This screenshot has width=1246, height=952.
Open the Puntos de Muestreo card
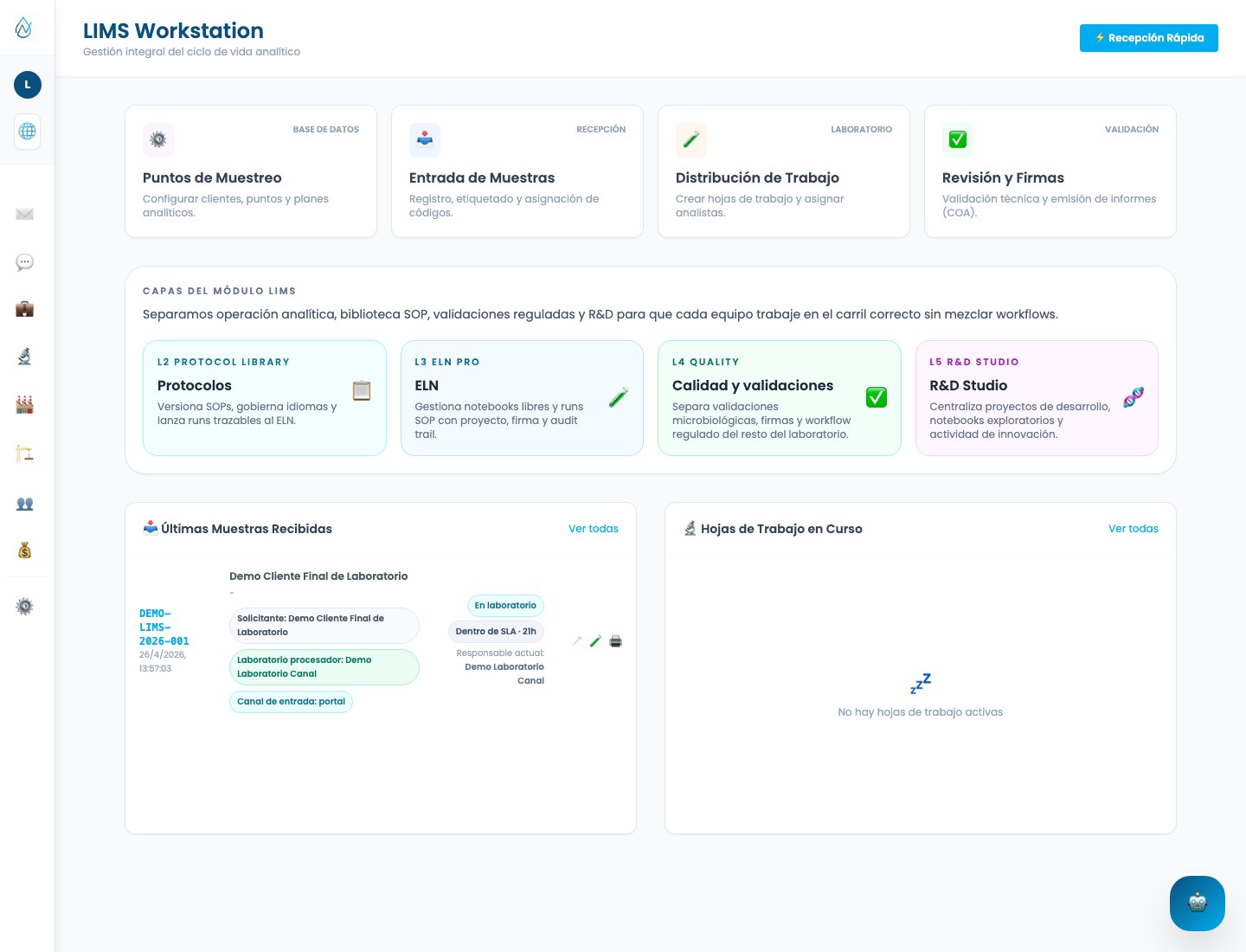coord(251,171)
